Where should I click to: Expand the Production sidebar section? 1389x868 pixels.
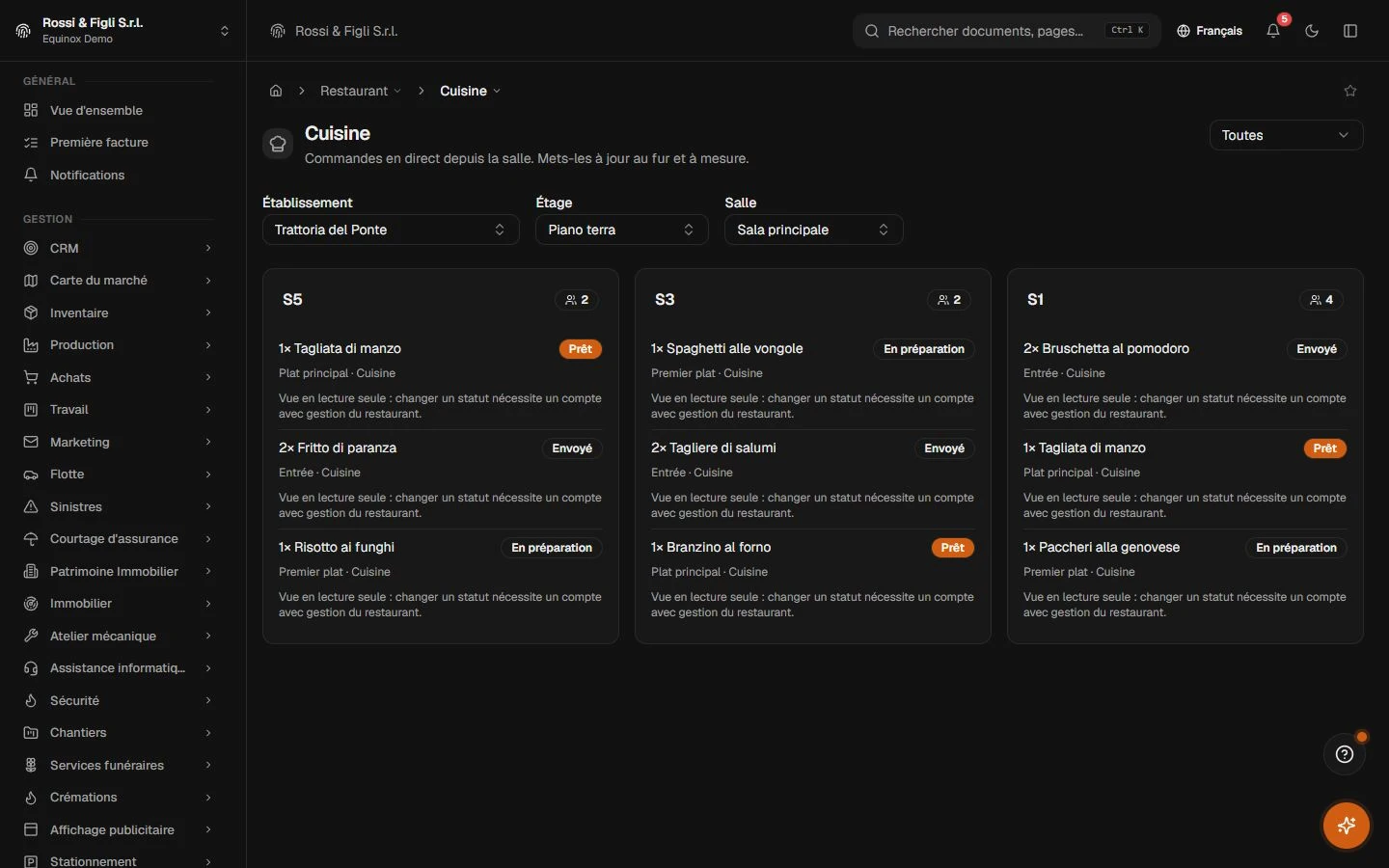(119, 345)
